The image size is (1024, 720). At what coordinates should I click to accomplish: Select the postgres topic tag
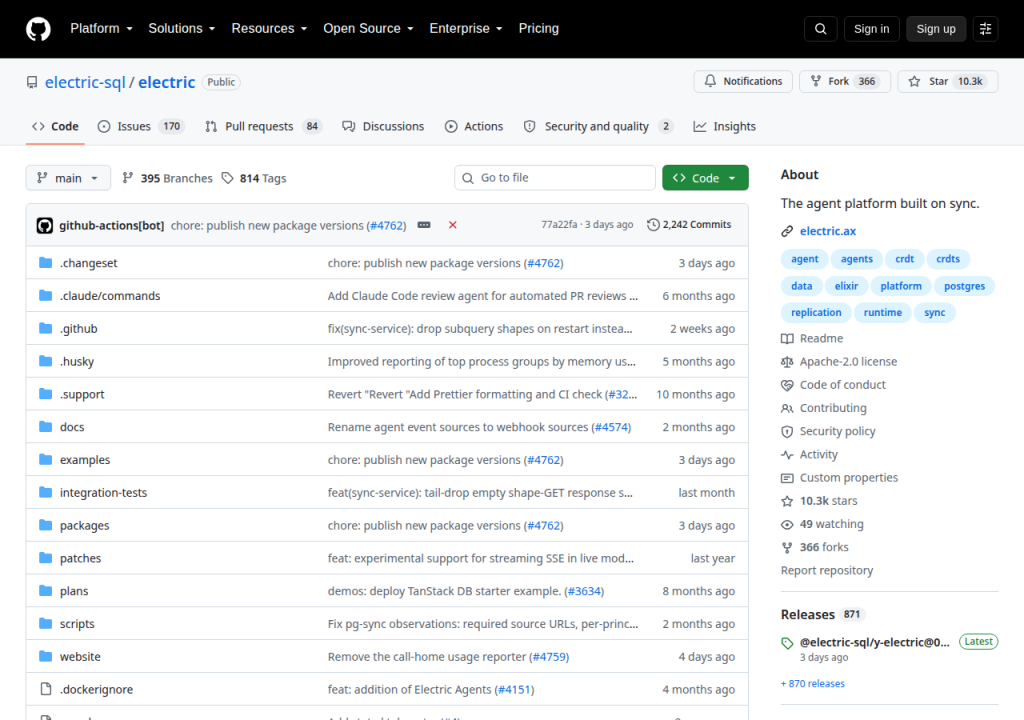(964, 286)
